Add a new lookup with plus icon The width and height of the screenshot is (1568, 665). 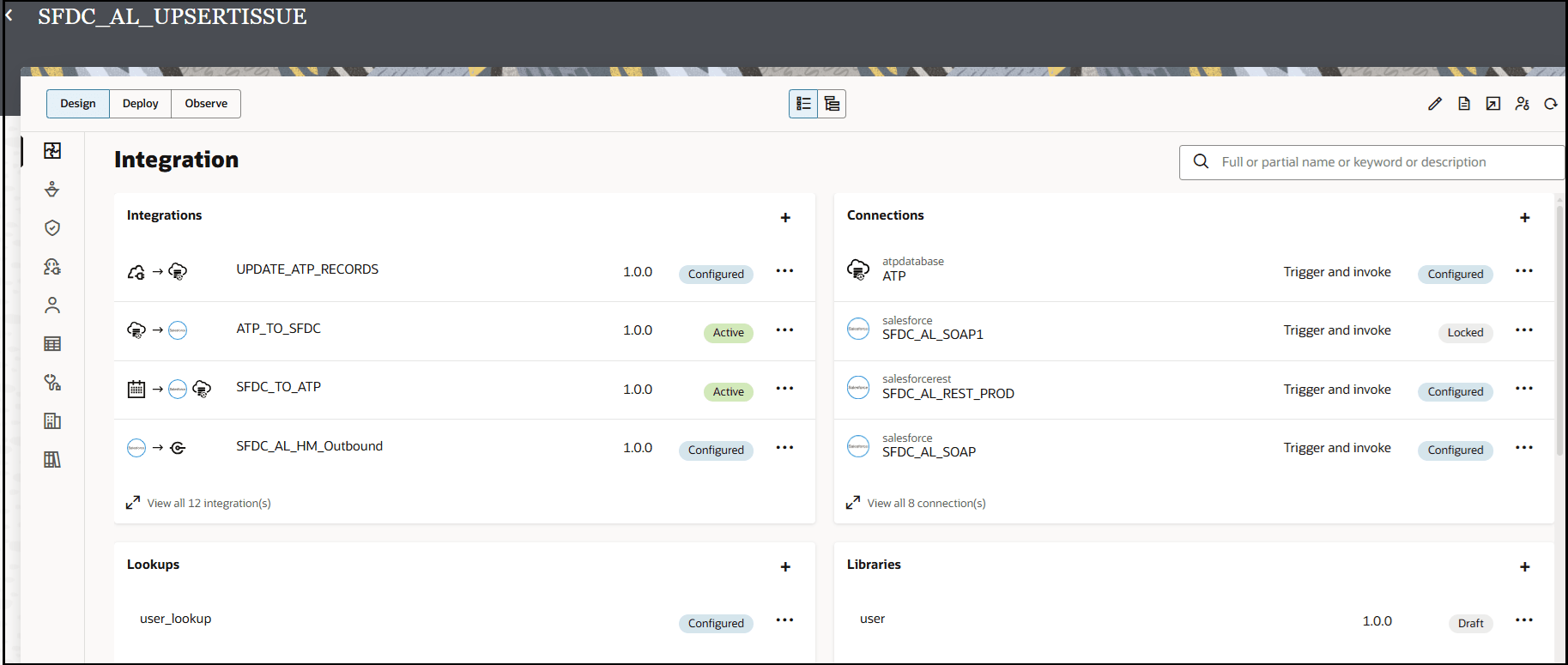[785, 567]
